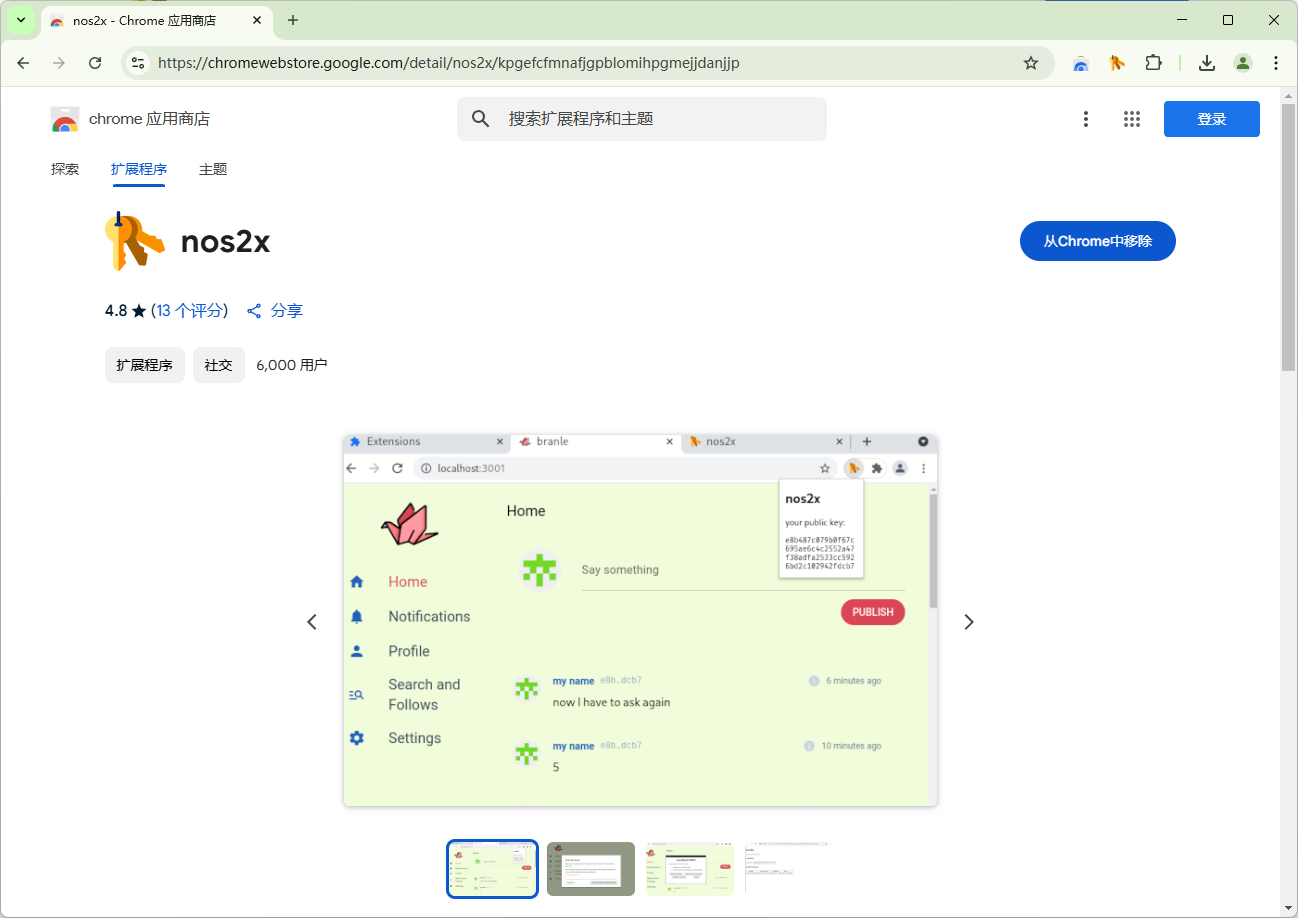Screen dimensions: 1298x918
Task: Click the search magnifier in the store search bar
Action: pos(481,118)
